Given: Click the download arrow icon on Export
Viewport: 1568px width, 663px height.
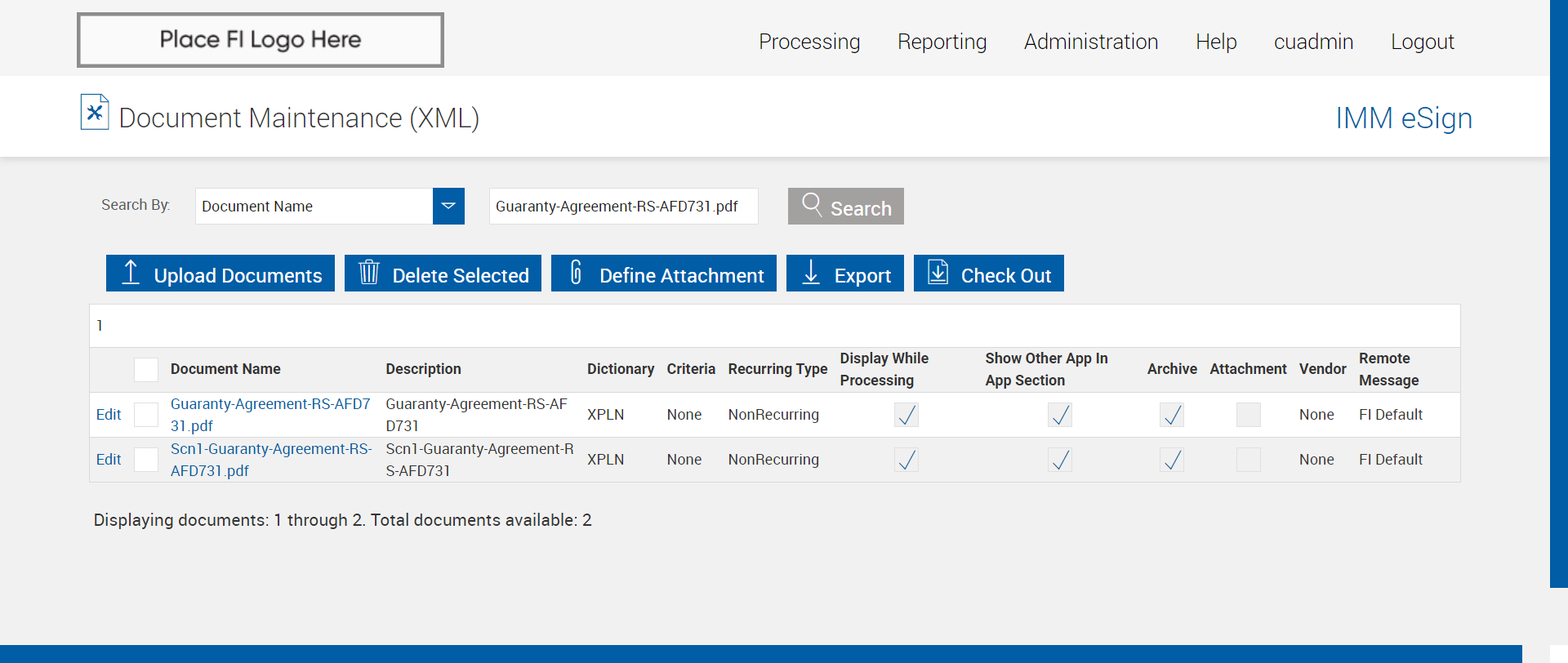Looking at the screenshot, I should click(x=811, y=272).
